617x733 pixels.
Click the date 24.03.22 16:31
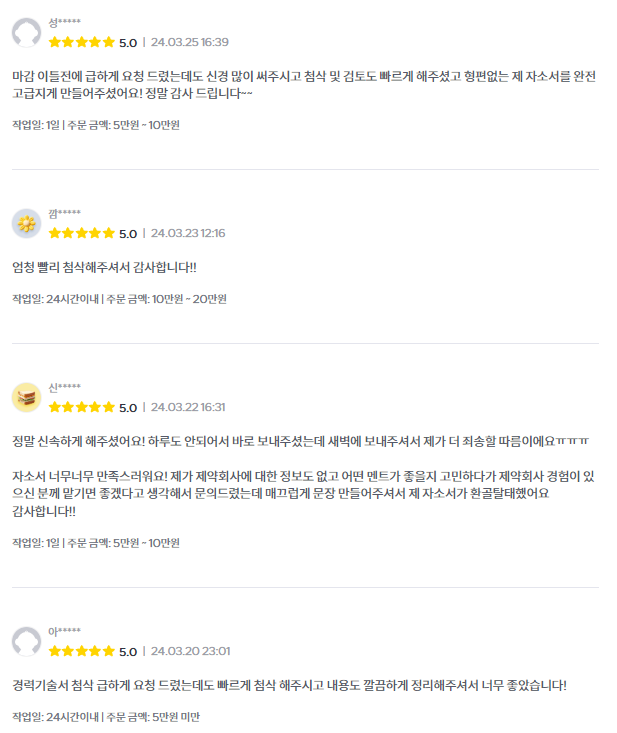[188, 407]
